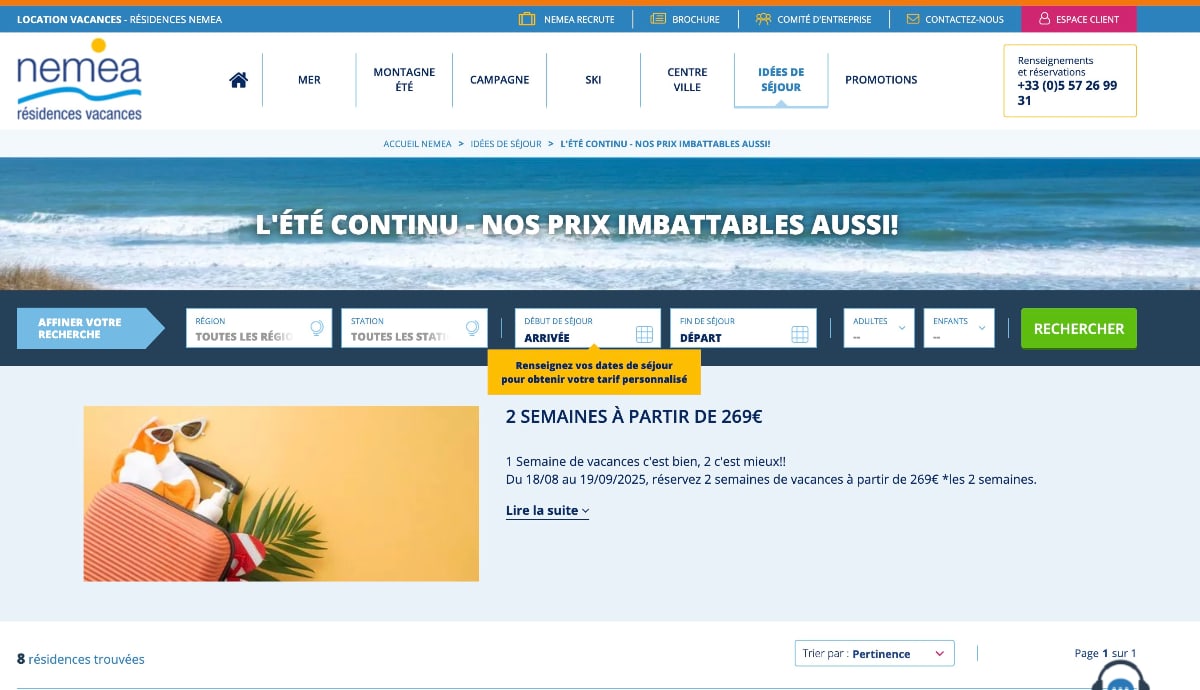The width and height of the screenshot is (1200, 690).
Task: Click the suitcase promotion image
Action: (281, 493)
